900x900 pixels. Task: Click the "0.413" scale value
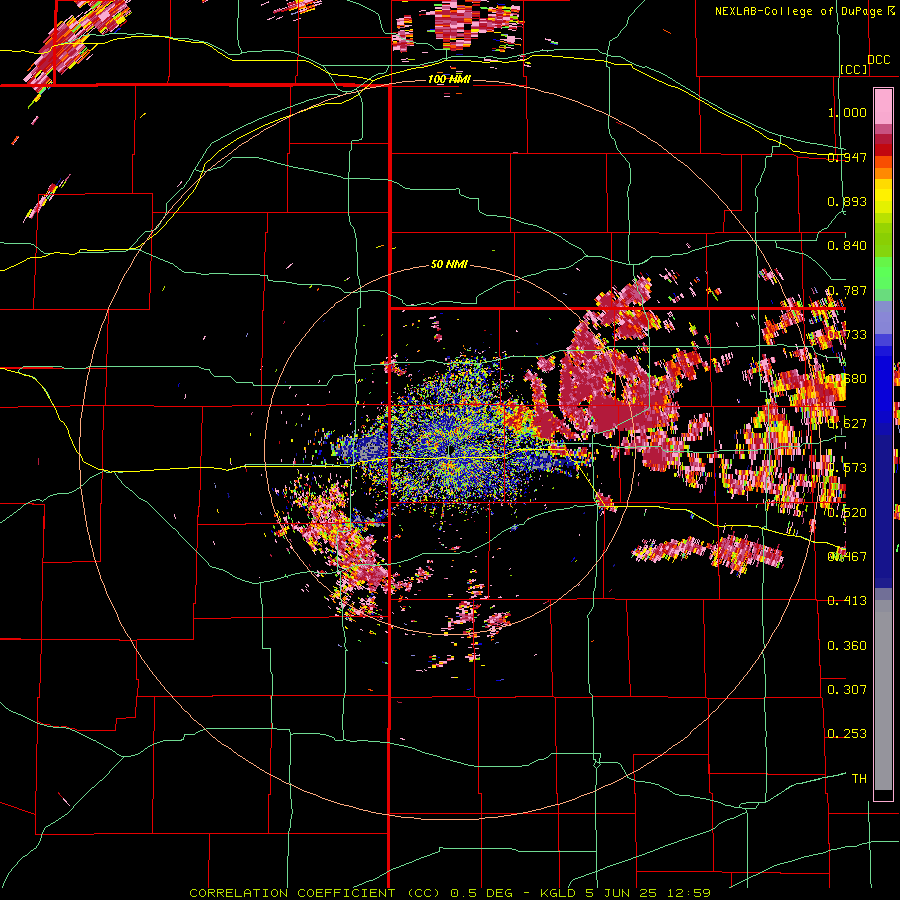(x=847, y=601)
